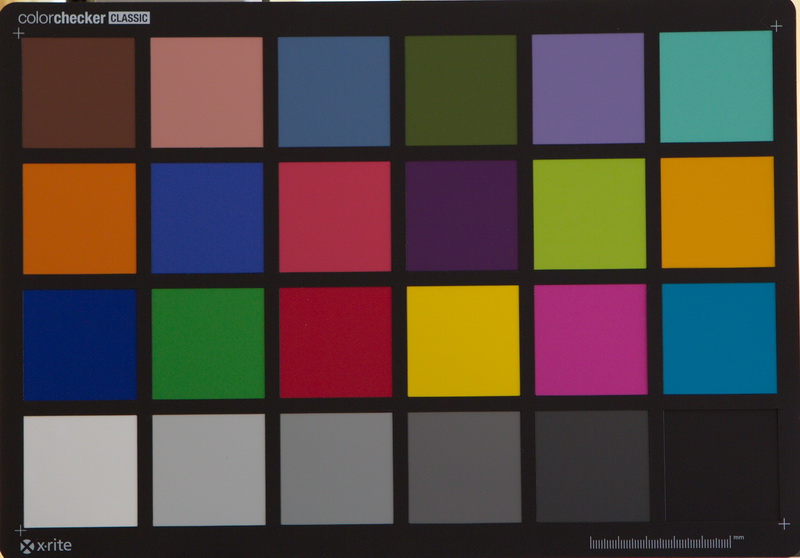The height and width of the screenshot is (558, 800).
Task: Choose the moderate rose red swatch
Action: (335, 217)
